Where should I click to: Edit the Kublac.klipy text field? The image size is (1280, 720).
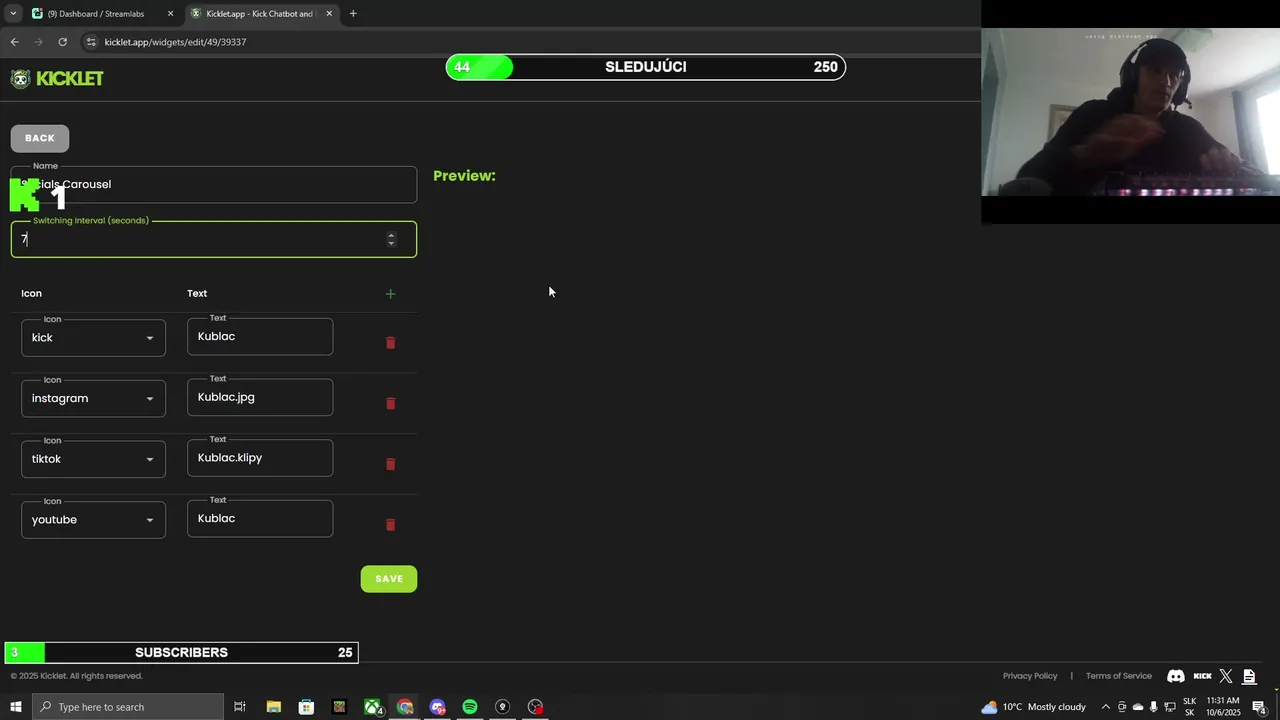pos(260,458)
